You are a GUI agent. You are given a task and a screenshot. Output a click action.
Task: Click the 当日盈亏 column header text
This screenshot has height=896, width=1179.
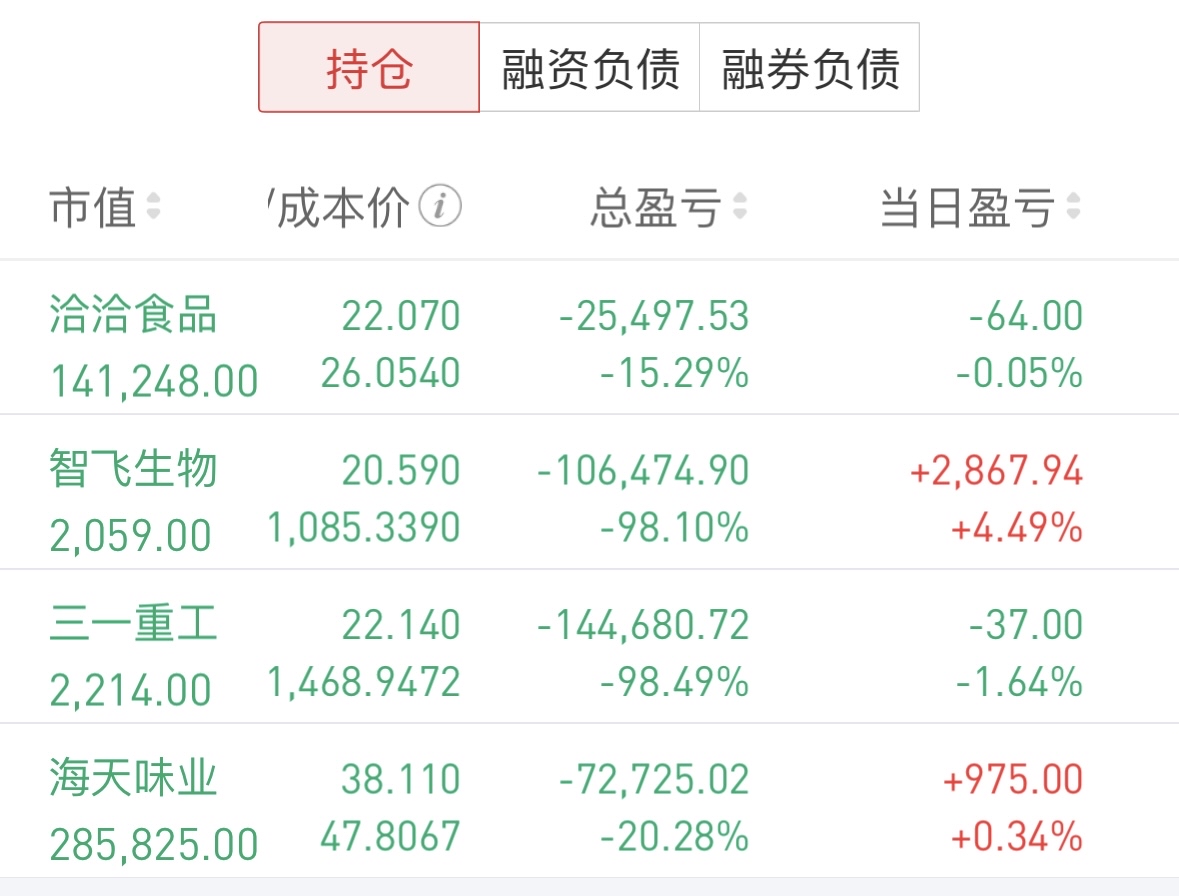pos(968,207)
